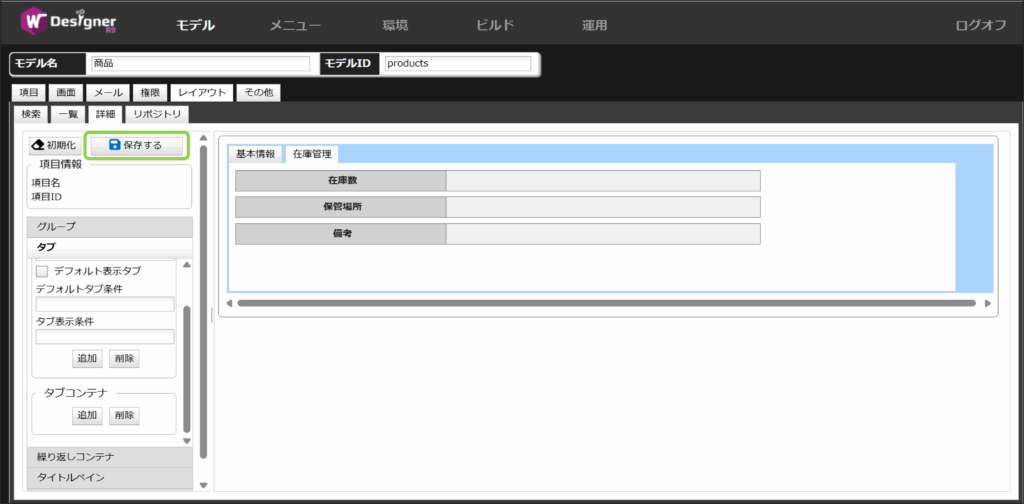Collapse the タブ accordion header
Screen dimensions: 1024x504
pos(108,246)
